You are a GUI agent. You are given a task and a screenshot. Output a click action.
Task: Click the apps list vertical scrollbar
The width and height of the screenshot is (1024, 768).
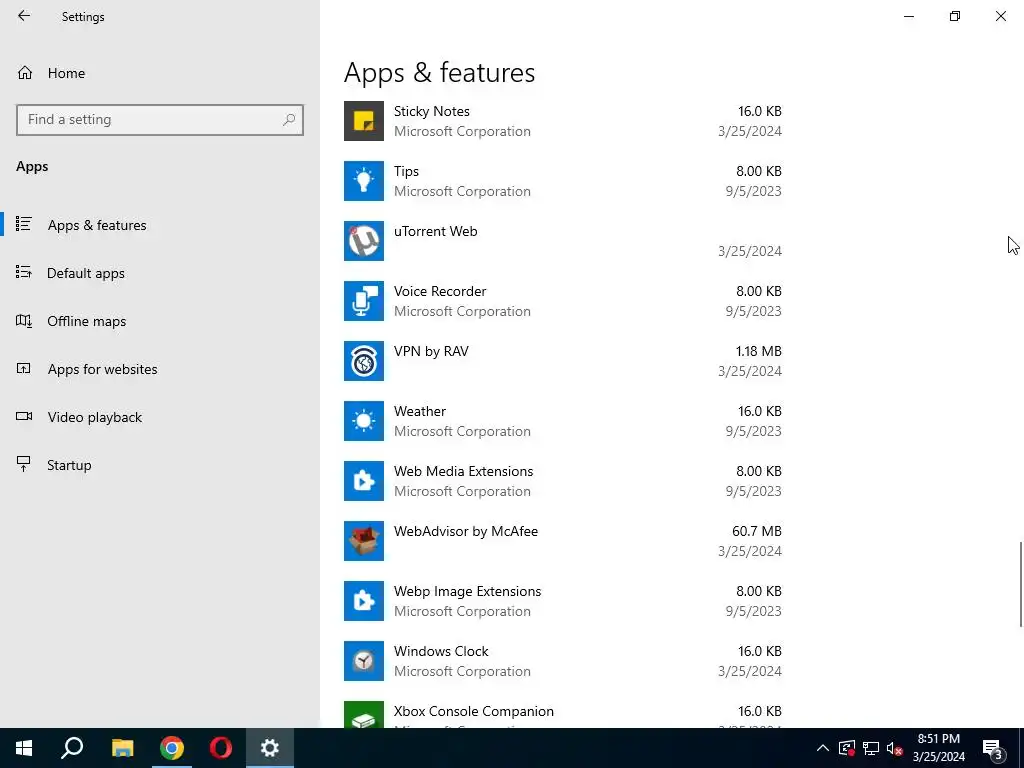pyautogui.click(x=1021, y=584)
